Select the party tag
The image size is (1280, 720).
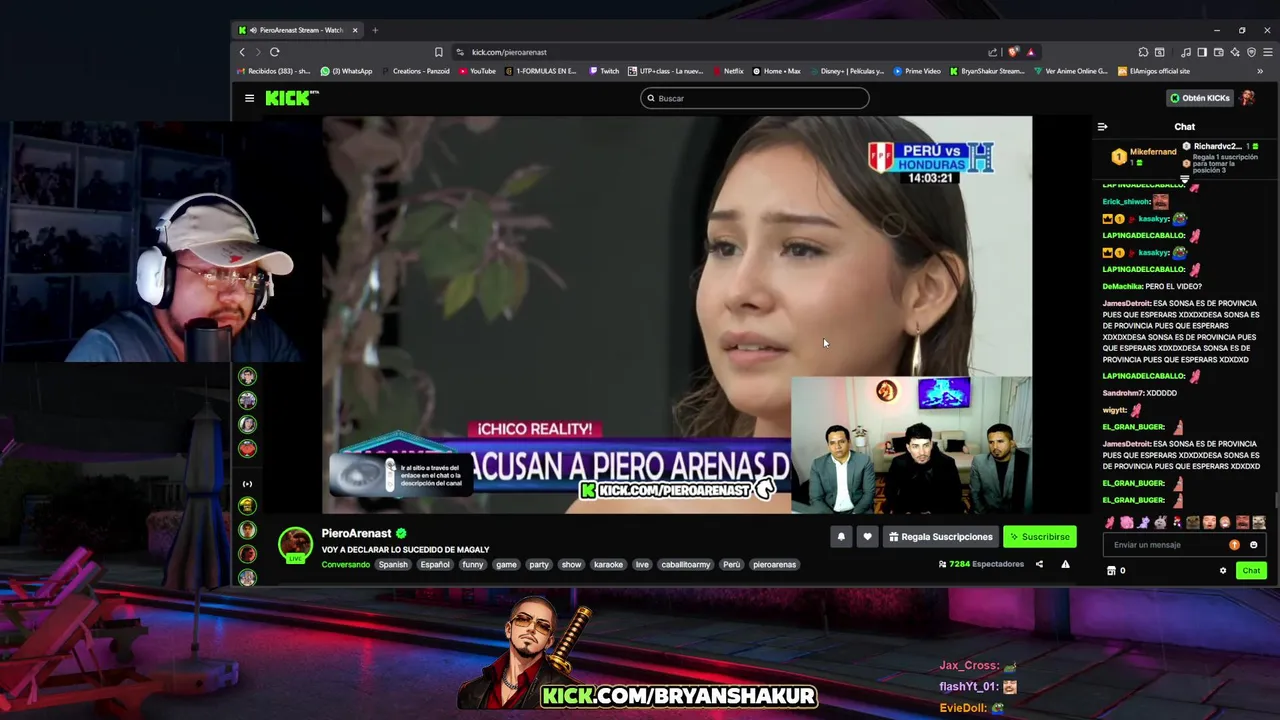pos(539,565)
